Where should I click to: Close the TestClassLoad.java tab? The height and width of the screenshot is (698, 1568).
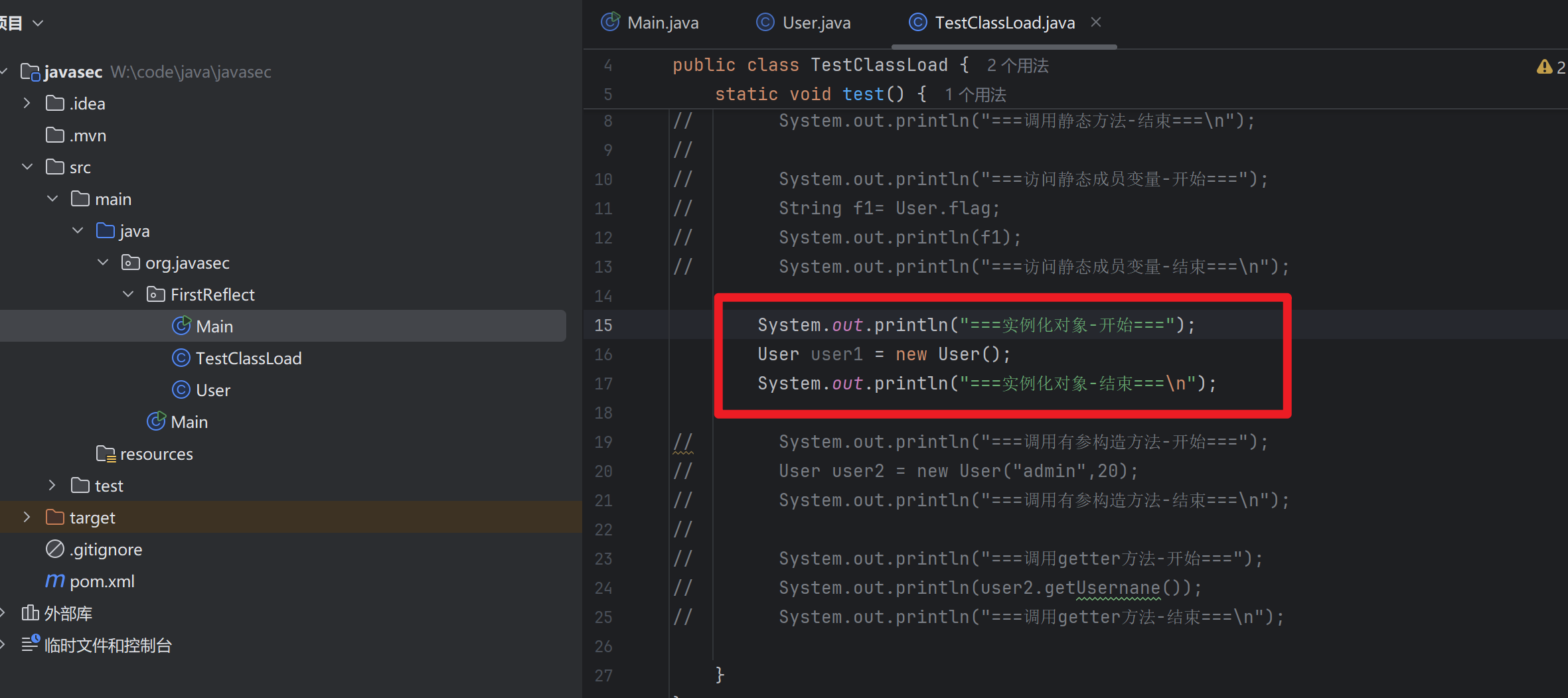coord(1096,23)
